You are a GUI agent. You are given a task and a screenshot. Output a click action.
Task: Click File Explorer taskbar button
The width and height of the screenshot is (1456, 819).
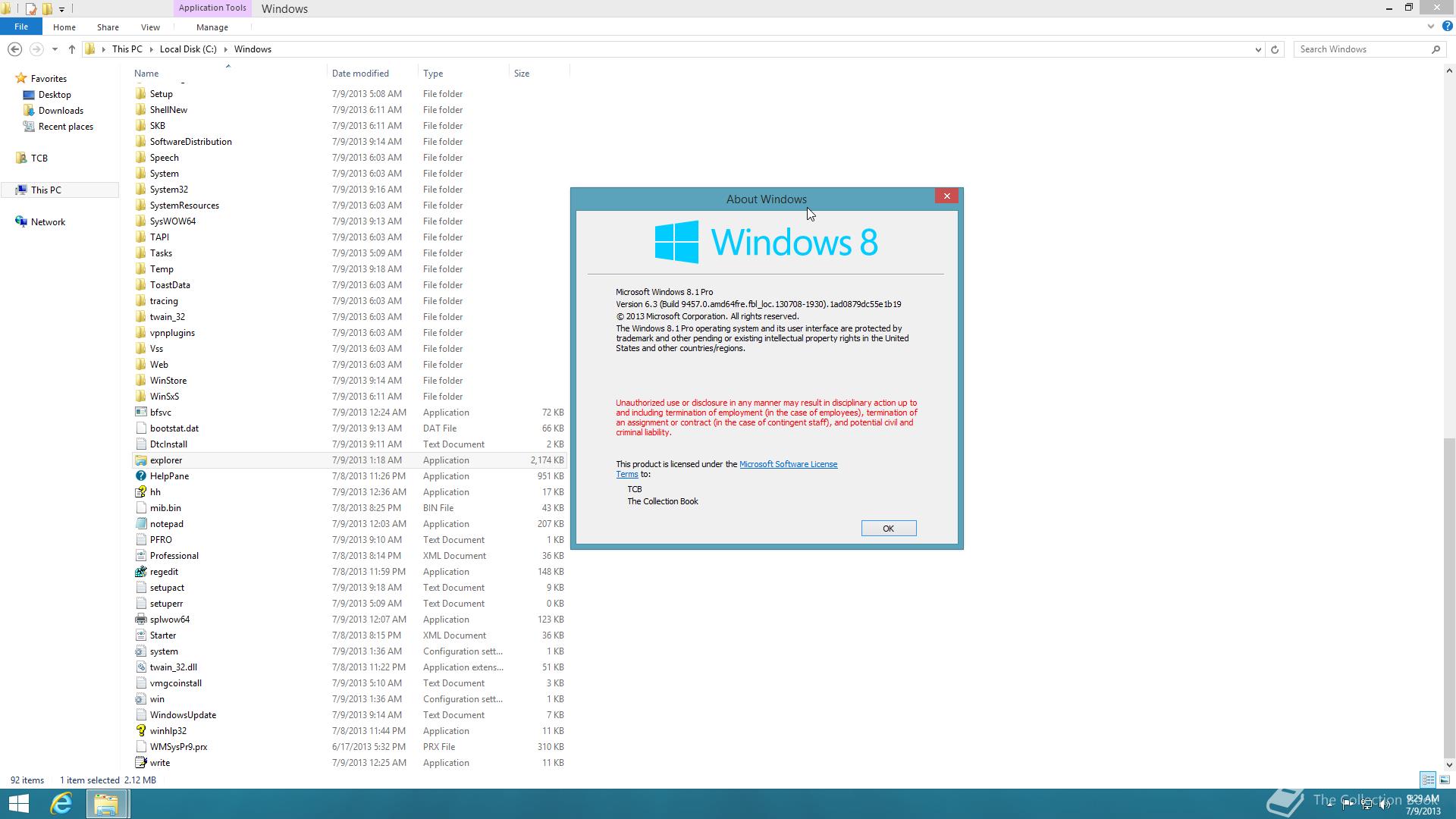(x=106, y=804)
